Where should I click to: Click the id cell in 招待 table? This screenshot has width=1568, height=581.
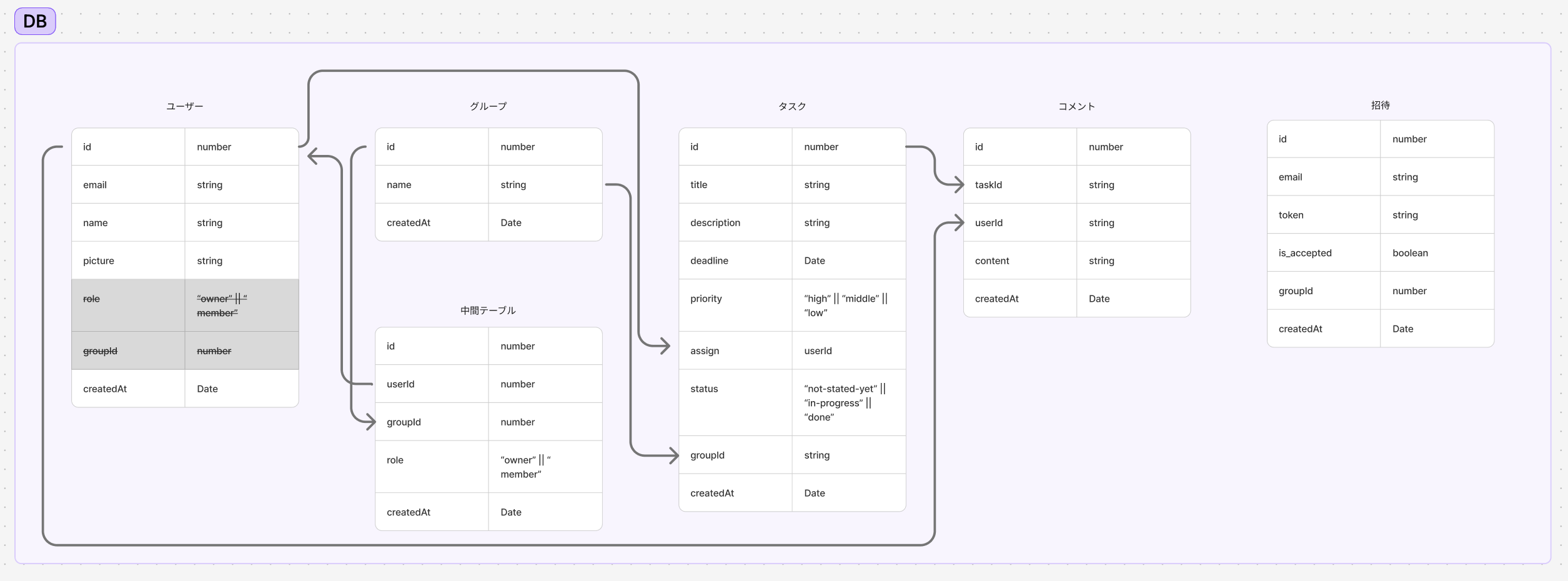click(1324, 139)
